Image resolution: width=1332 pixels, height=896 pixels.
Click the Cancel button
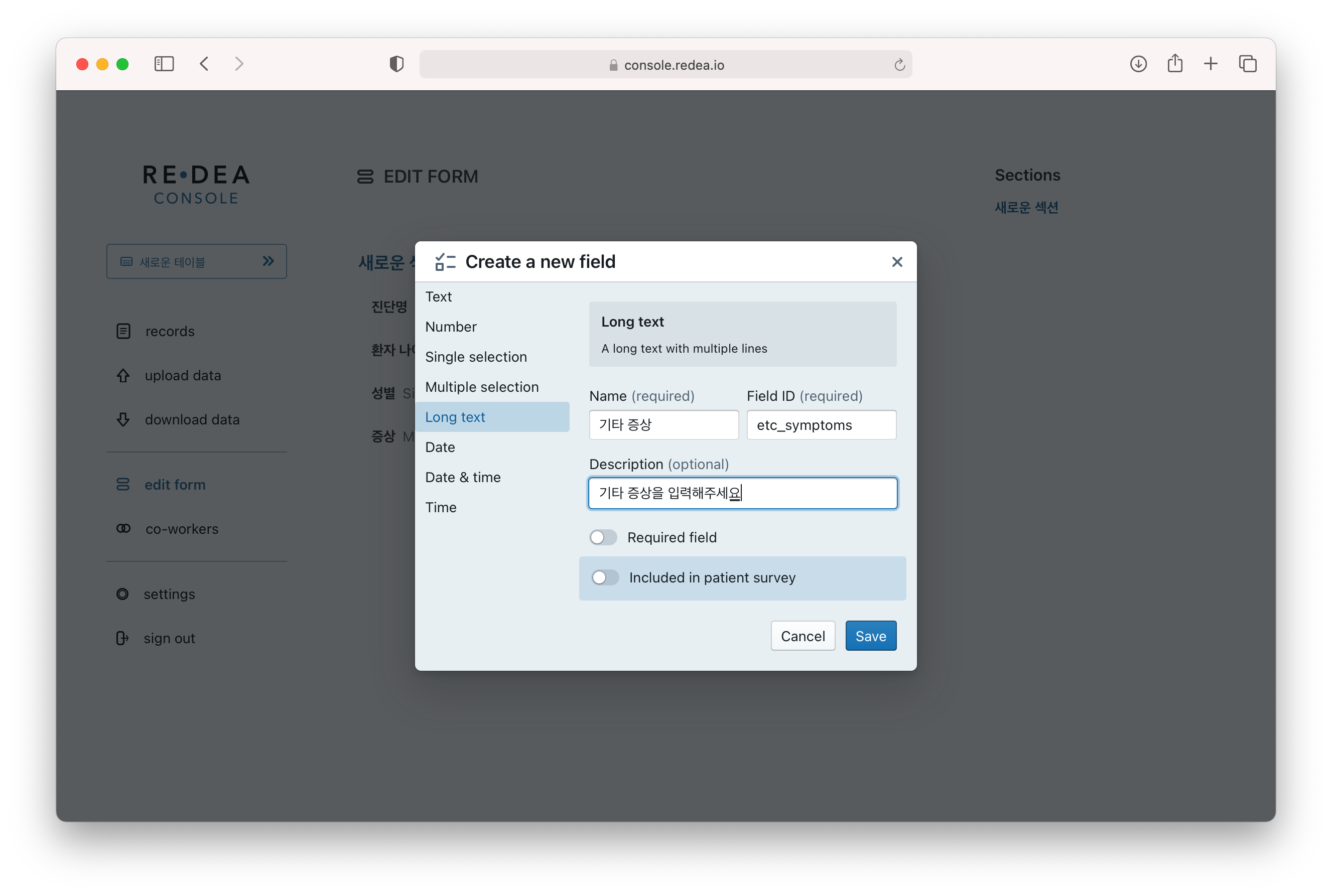pyautogui.click(x=802, y=636)
